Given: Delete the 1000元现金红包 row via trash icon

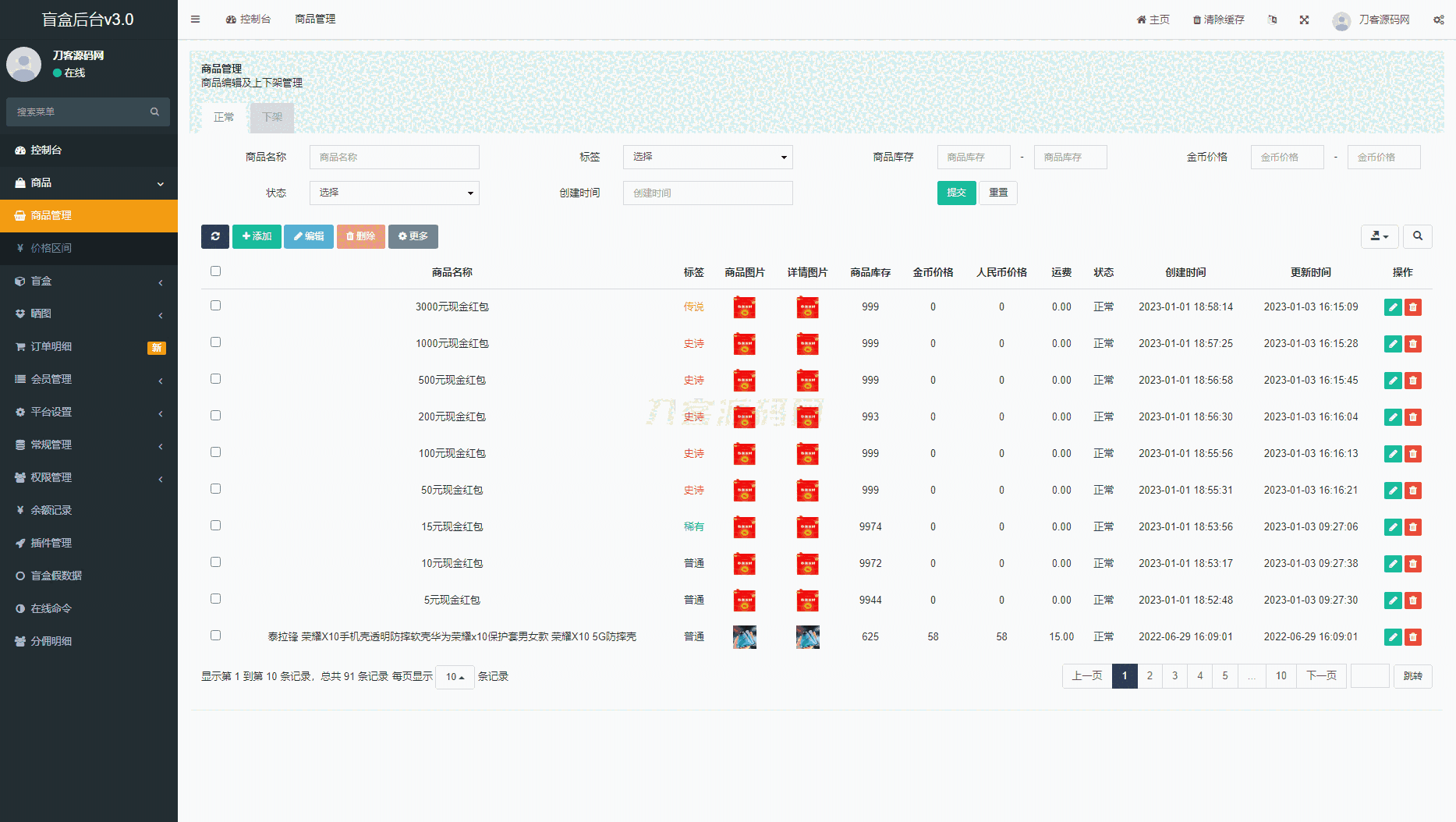Looking at the screenshot, I should point(1412,344).
